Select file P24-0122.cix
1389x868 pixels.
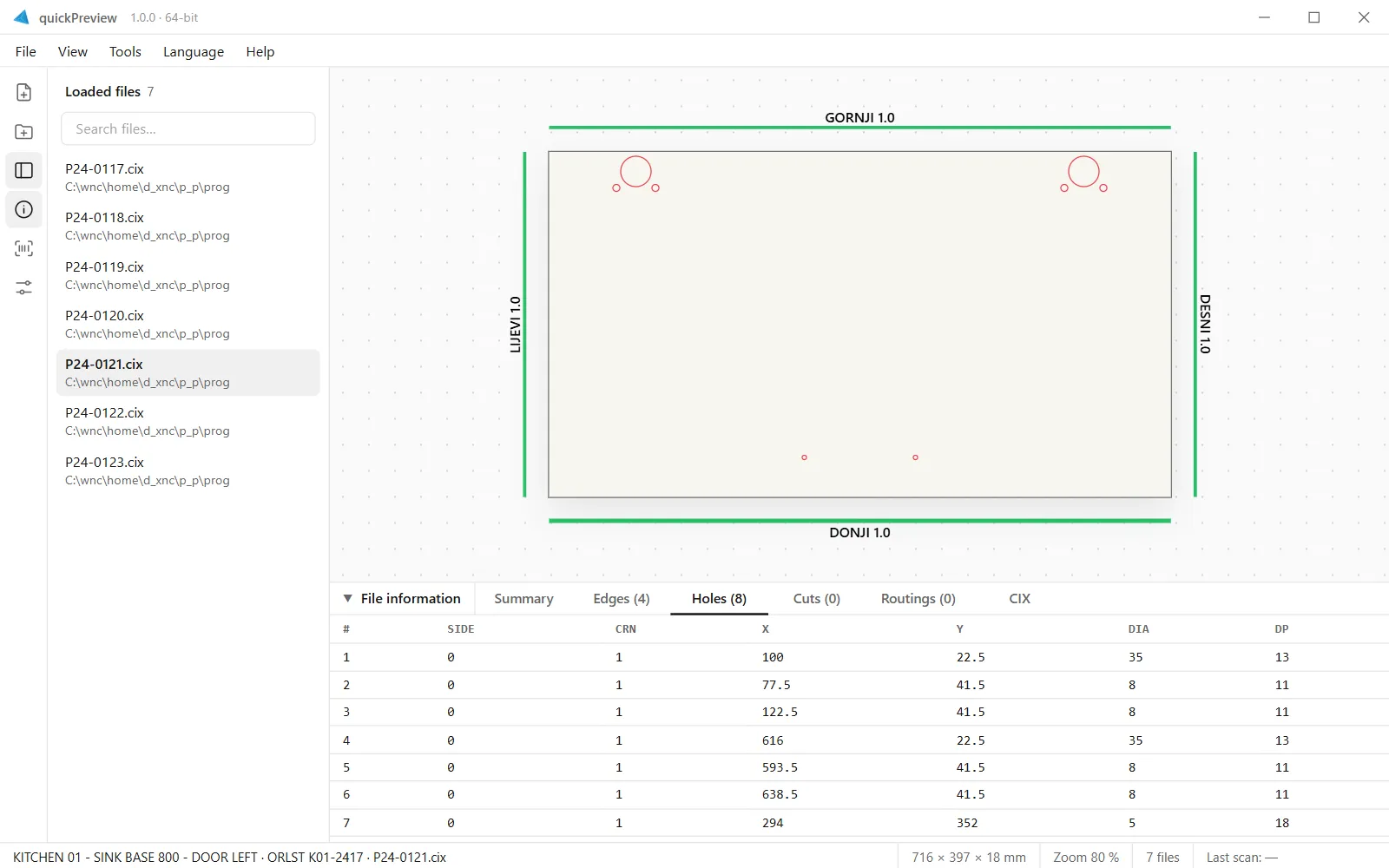click(x=188, y=421)
